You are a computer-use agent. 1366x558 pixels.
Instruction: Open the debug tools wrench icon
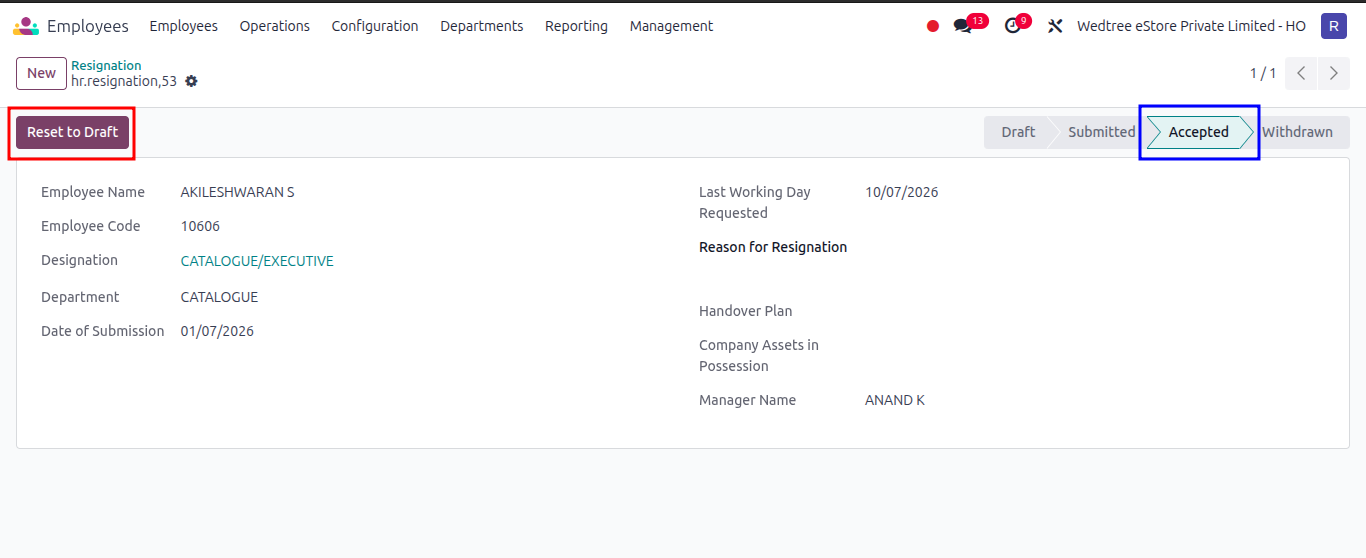(x=1055, y=26)
